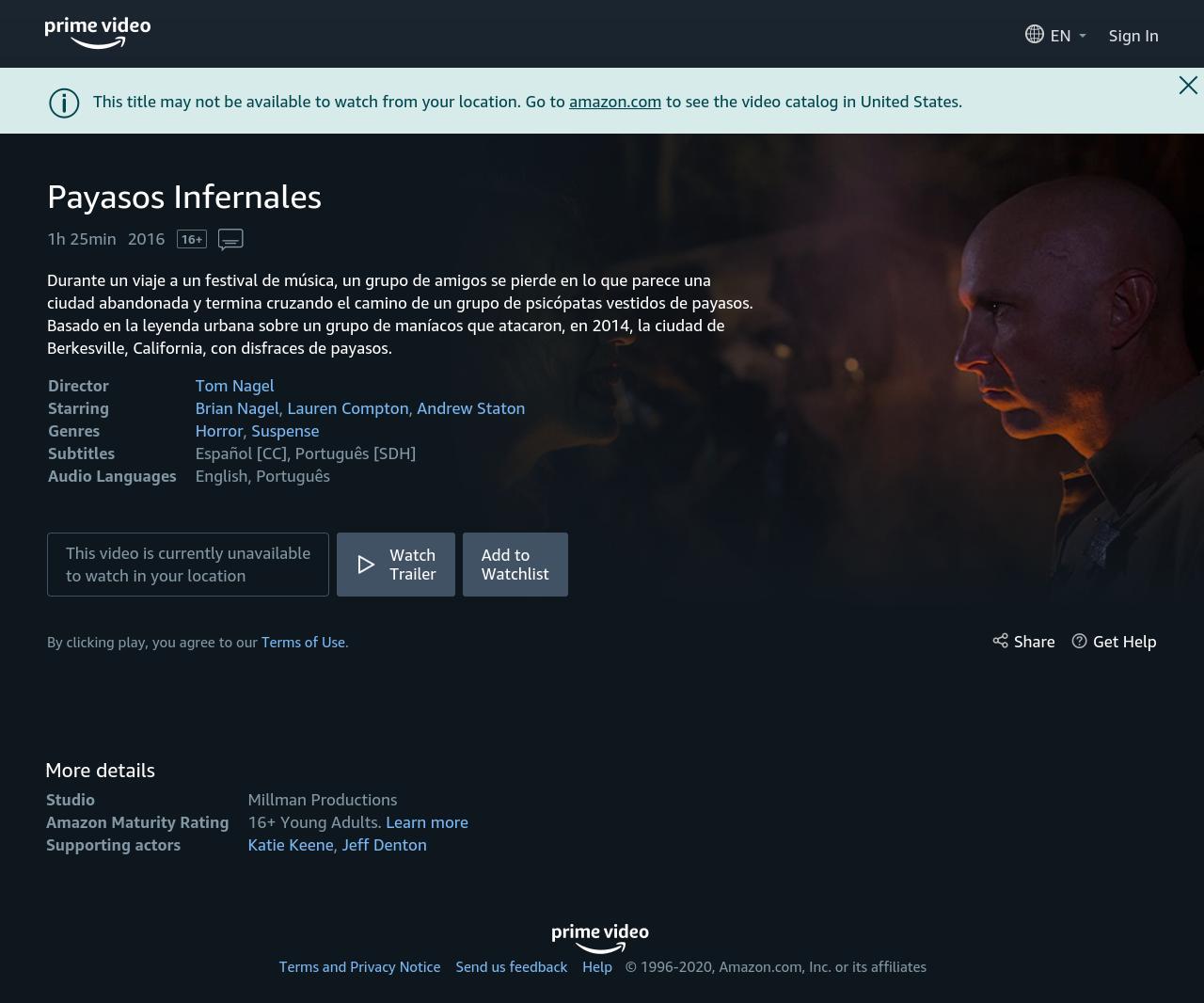The width and height of the screenshot is (1204, 1003).
Task: Click the Get Help question icon
Action: 1080,642
